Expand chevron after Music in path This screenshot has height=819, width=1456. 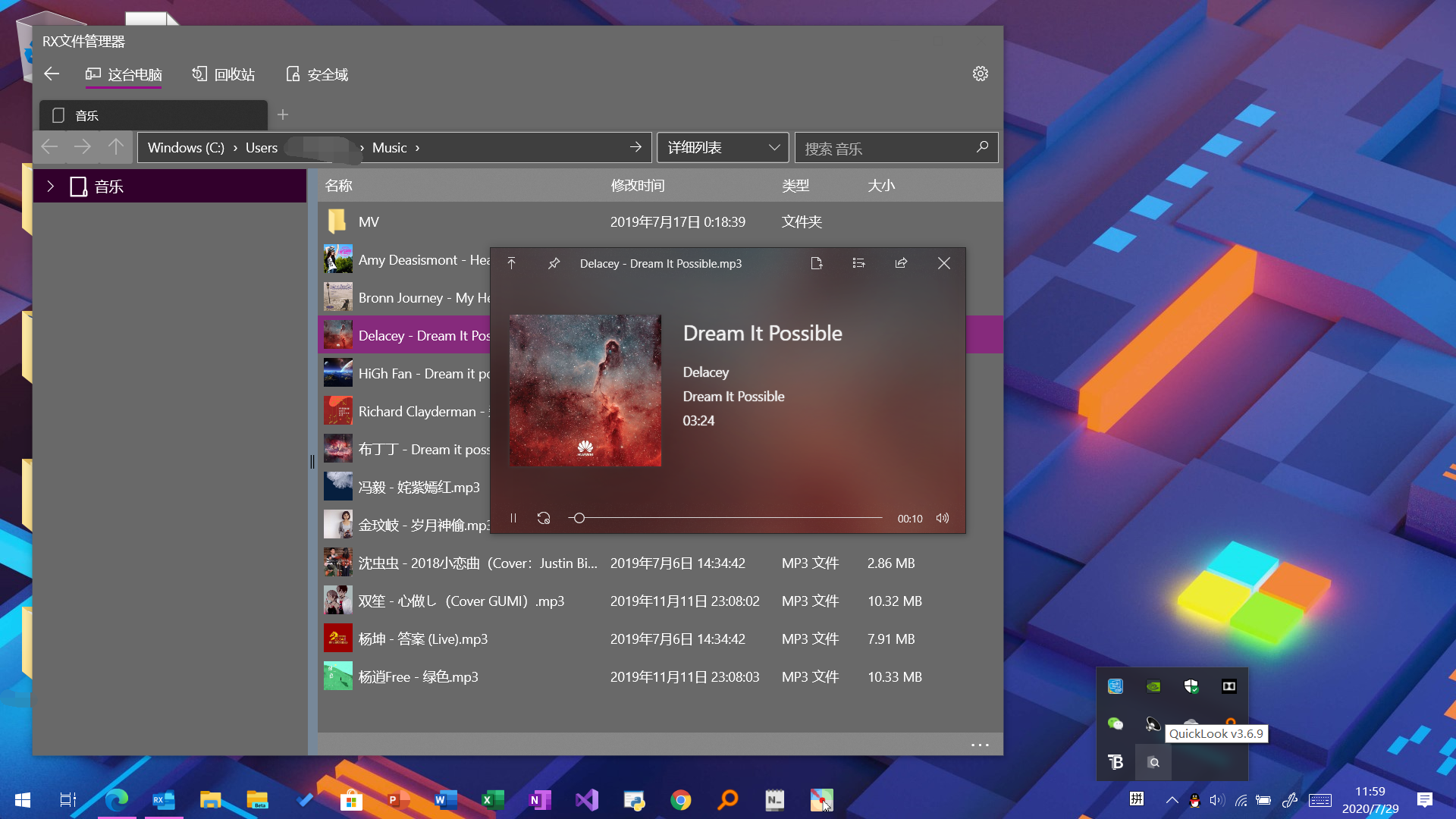click(417, 148)
